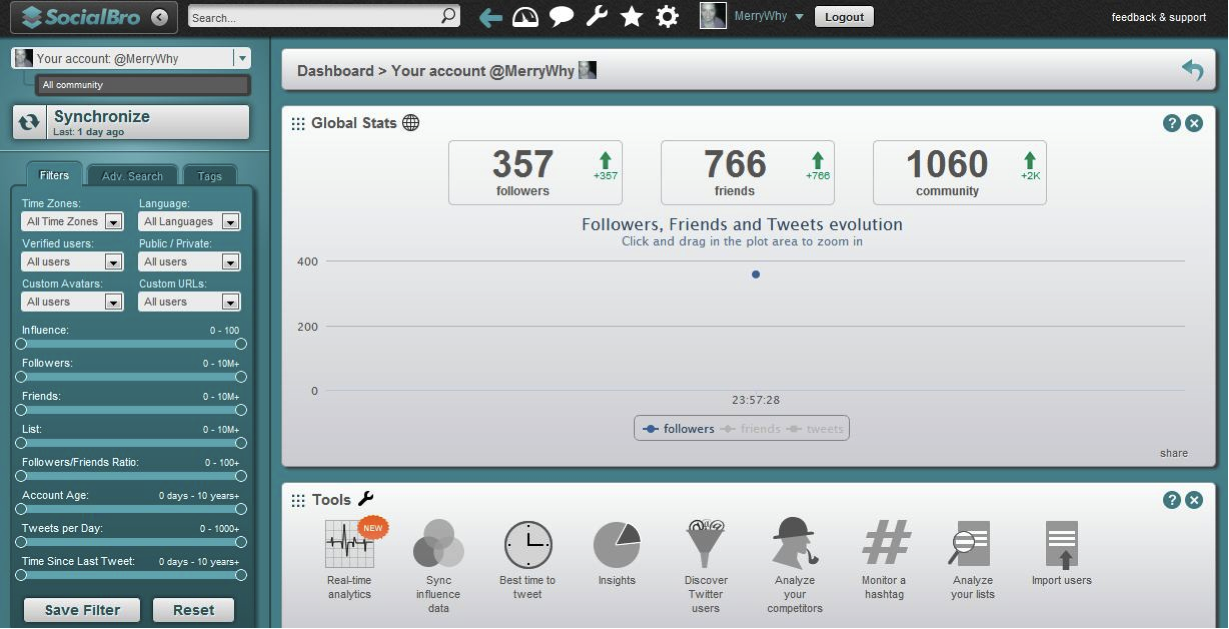Select the Filters tab
This screenshot has width=1229, height=629.
[x=54, y=175]
